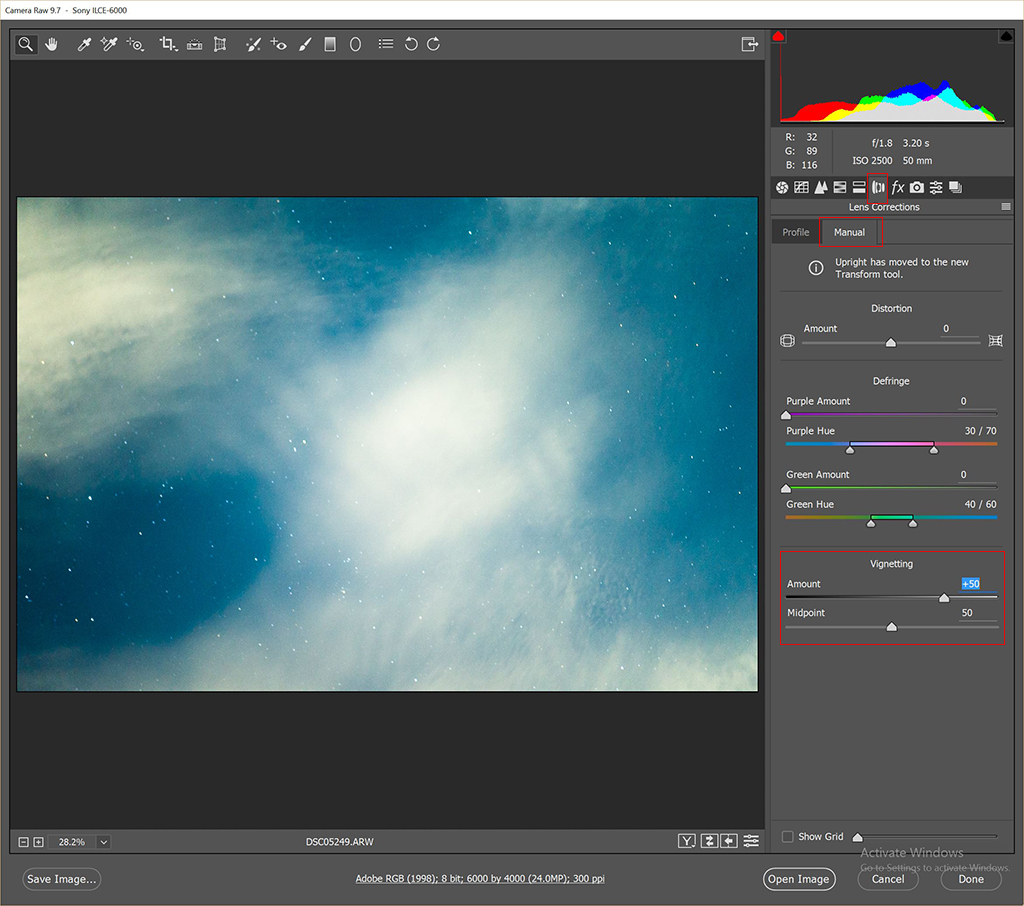Pick the Spot Removal tool

[x=253, y=44]
